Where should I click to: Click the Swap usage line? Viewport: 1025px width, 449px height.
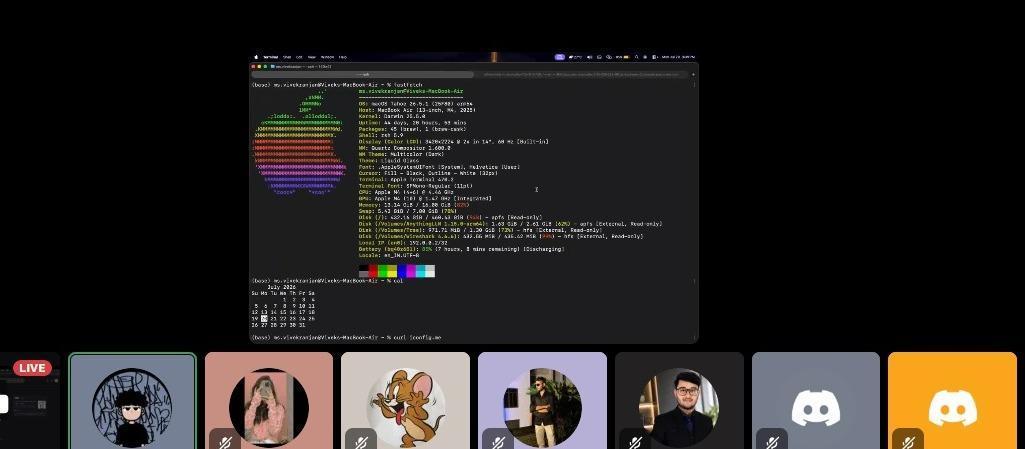point(407,211)
